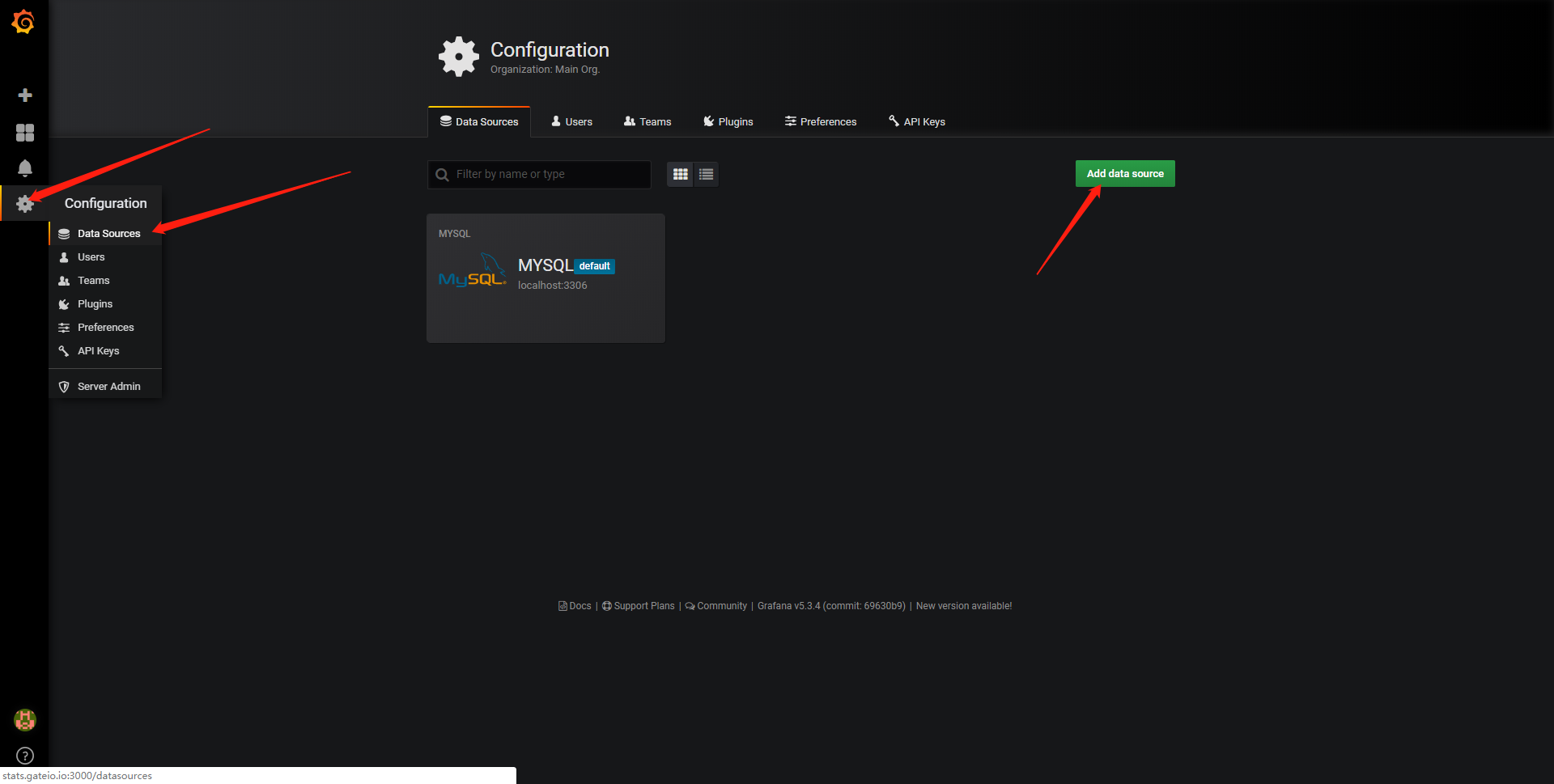Open the Dashboards grid icon in sidebar
Screen dimensions: 1554x784
tap(25, 132)
